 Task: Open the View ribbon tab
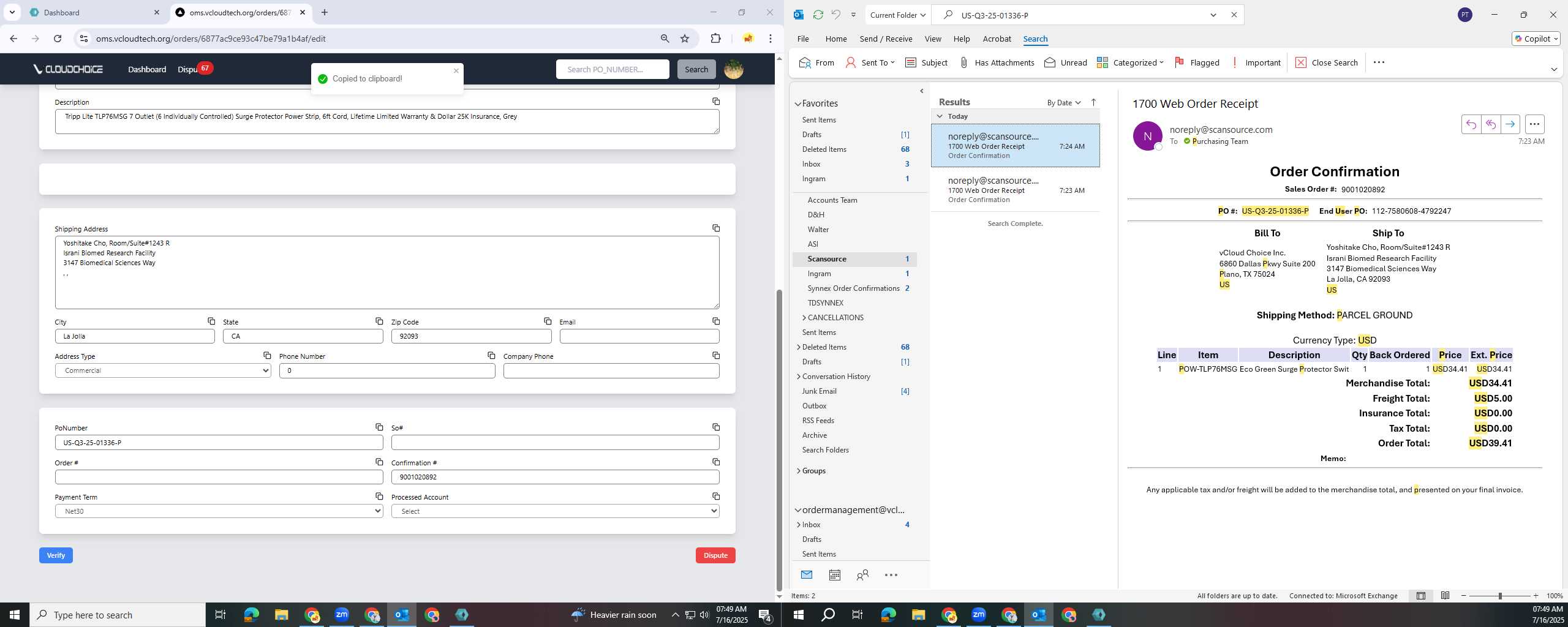pos(932,39)
